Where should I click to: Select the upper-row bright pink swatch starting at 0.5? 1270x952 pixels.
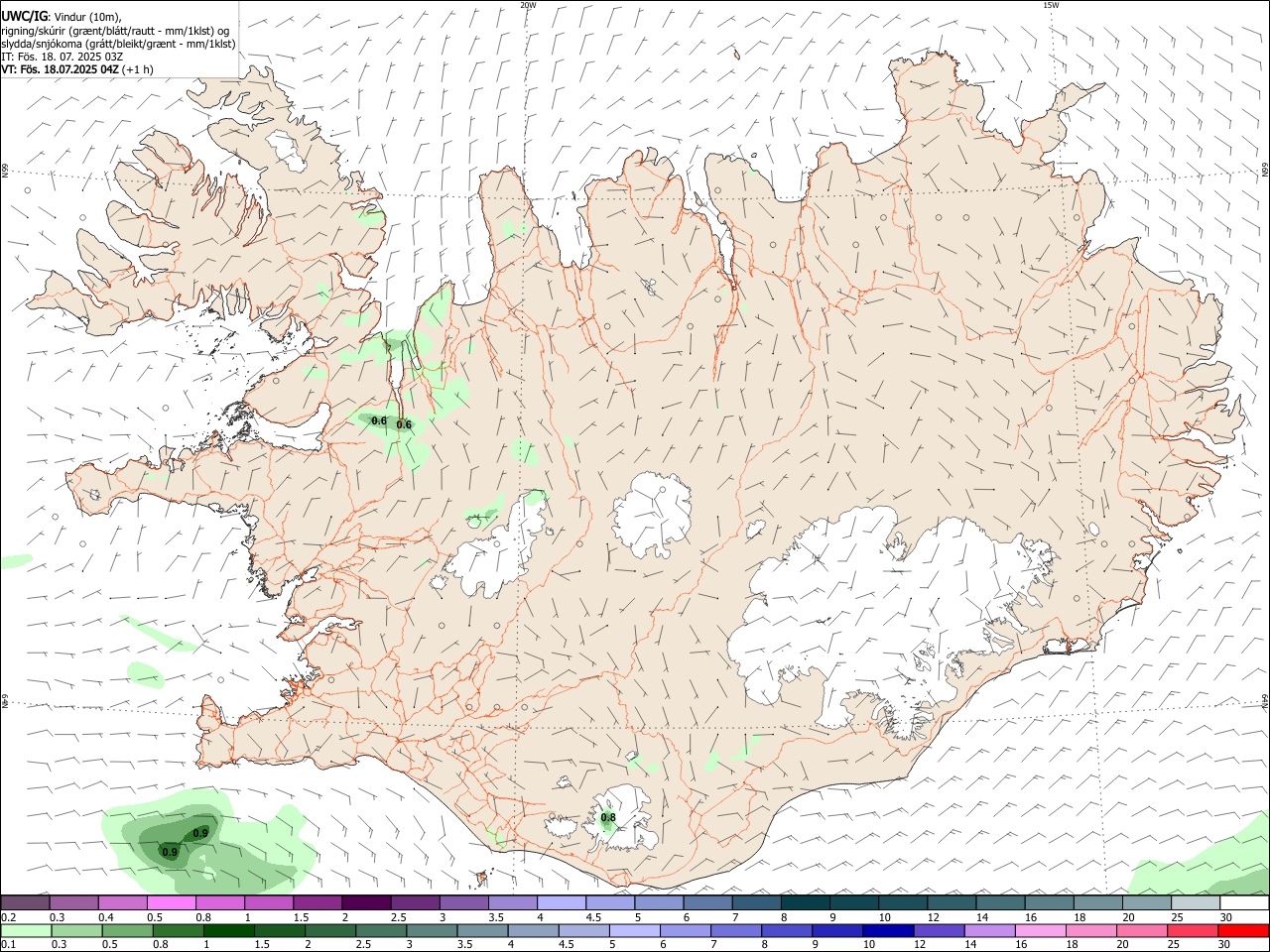click(x=171, y=902)
